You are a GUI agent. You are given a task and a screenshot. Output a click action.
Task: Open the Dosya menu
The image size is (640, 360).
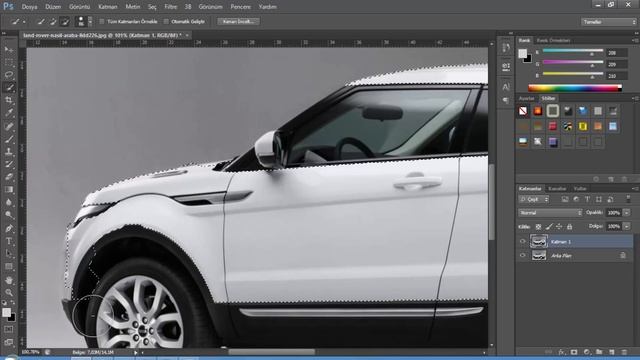click(x=29, y=7)
